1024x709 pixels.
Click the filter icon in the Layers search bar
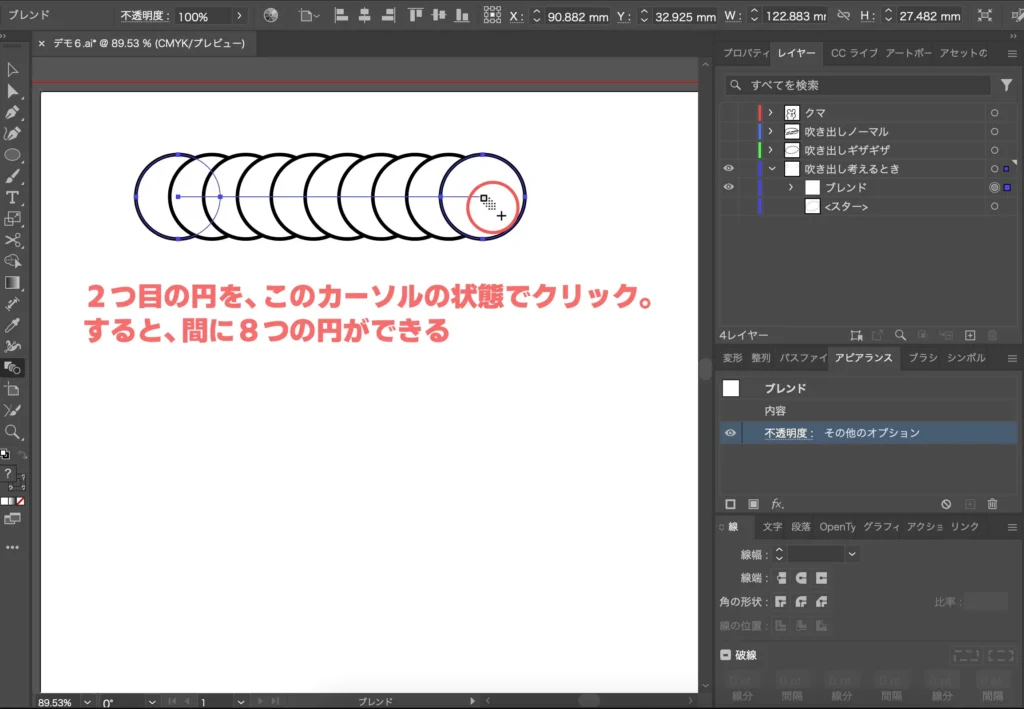pos(1007,85)
